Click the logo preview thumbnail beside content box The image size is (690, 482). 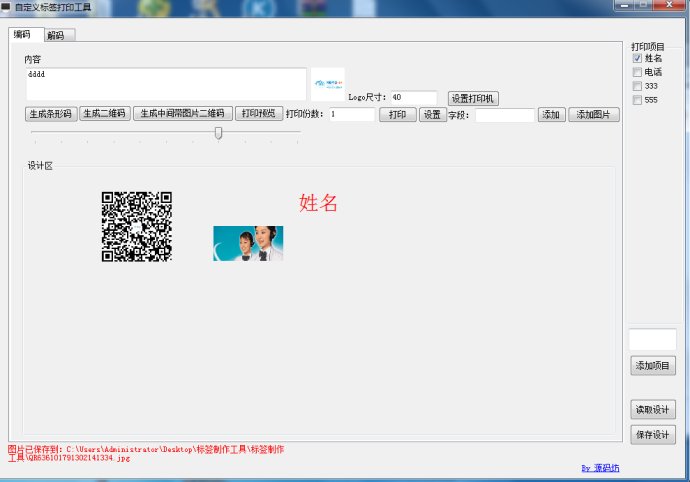(327, 84)
